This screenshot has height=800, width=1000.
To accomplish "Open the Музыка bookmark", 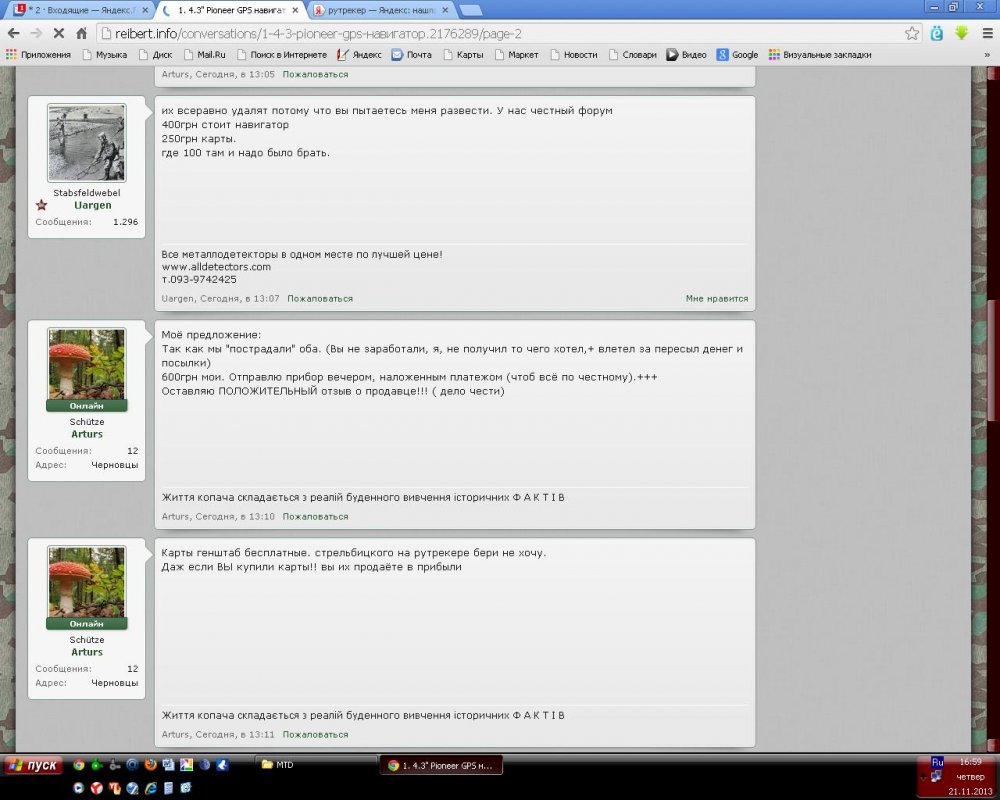I will point(105,55).
